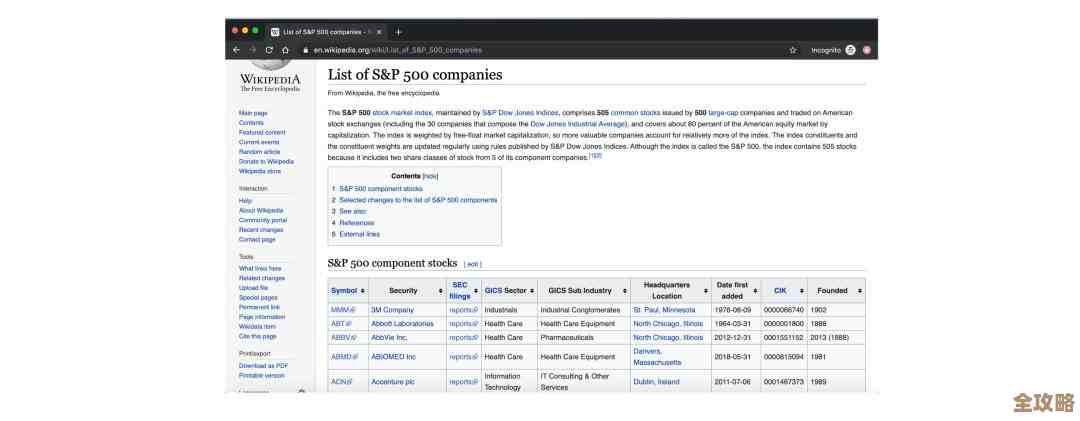1080x421 pixels.
Task: Click the site lock icon in the address bar
Action: tap(306, 49)
